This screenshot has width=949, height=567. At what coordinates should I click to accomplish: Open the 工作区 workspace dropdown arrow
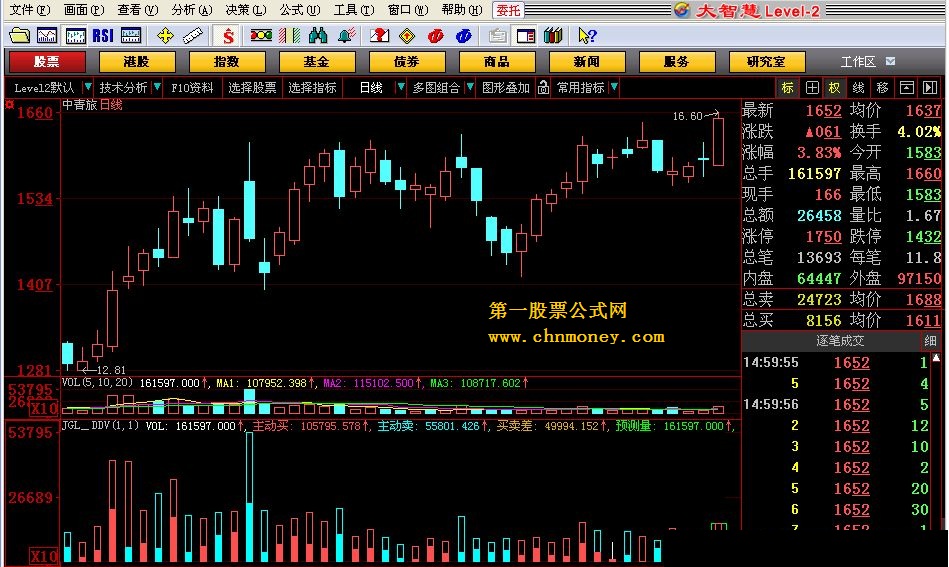890,61
